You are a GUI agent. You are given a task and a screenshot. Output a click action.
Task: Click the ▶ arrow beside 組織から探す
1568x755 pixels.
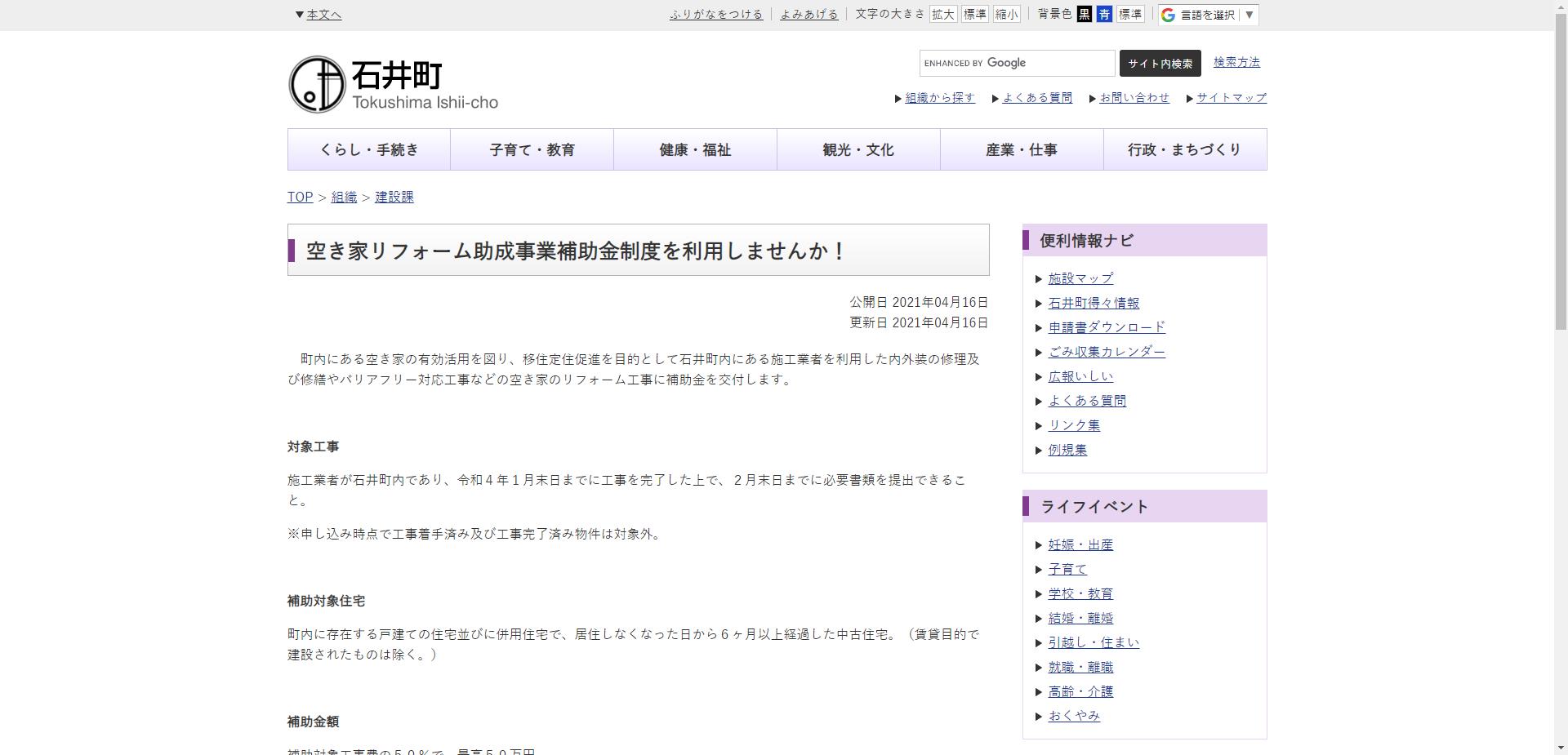coord(897,98)
